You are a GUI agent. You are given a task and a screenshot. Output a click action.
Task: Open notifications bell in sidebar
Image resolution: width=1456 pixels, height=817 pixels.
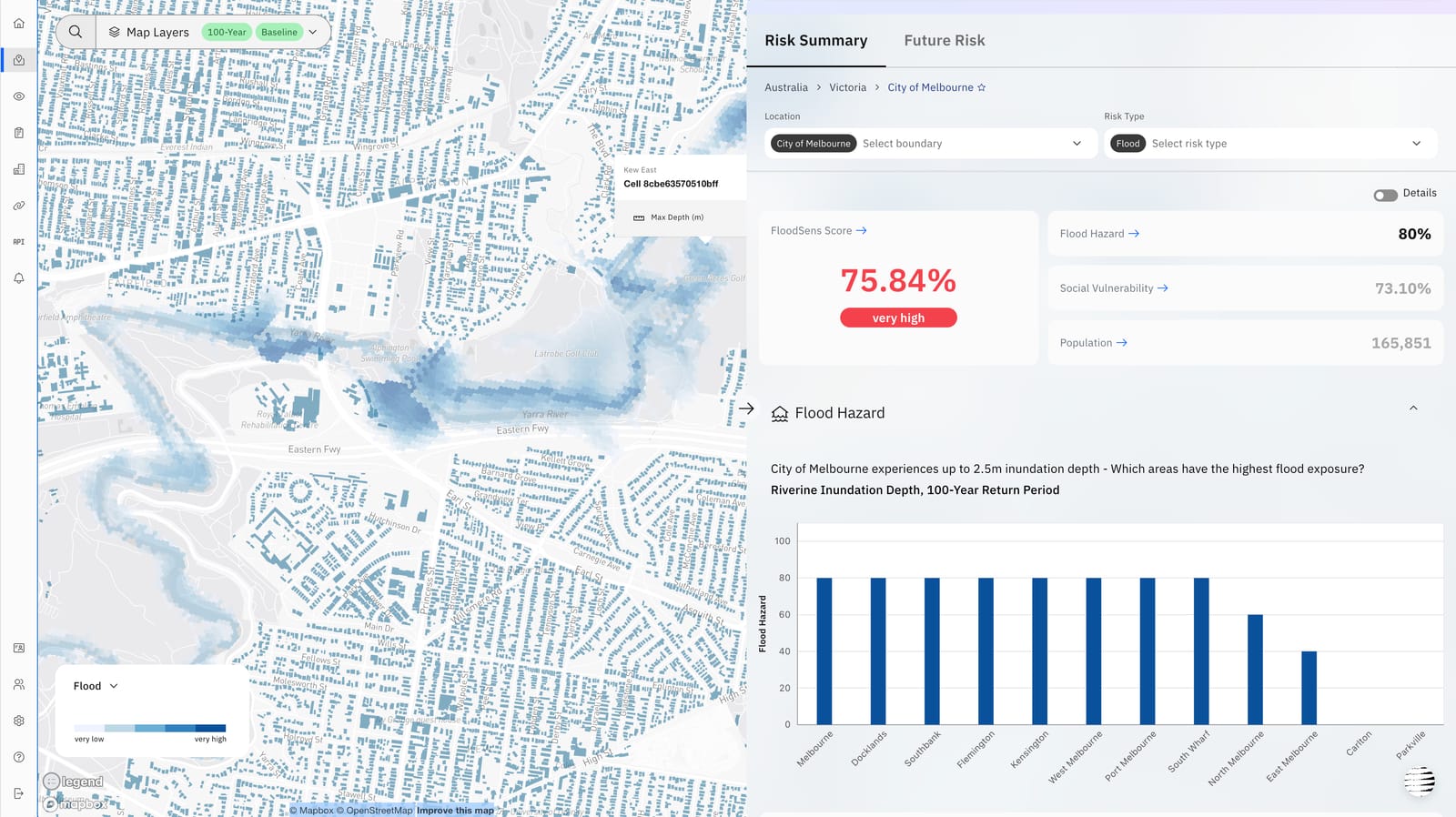coord(18,278)
